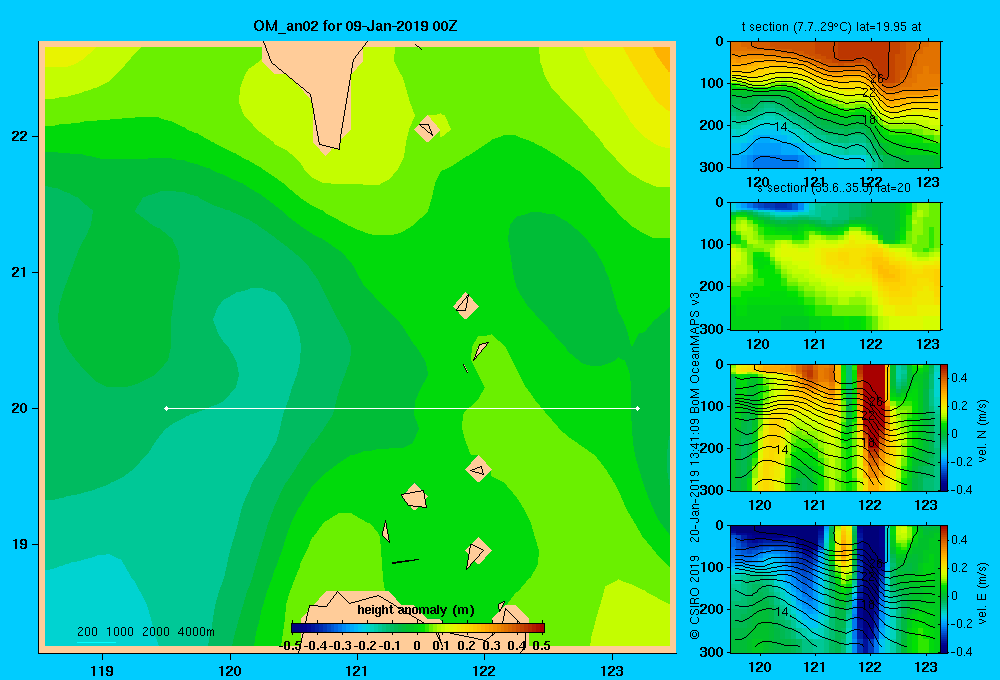The height and width of the screenshot is (680, 1000).
Task: Click the vertical '© CSIRO 2019' copyright text
Action: point(695,597)
